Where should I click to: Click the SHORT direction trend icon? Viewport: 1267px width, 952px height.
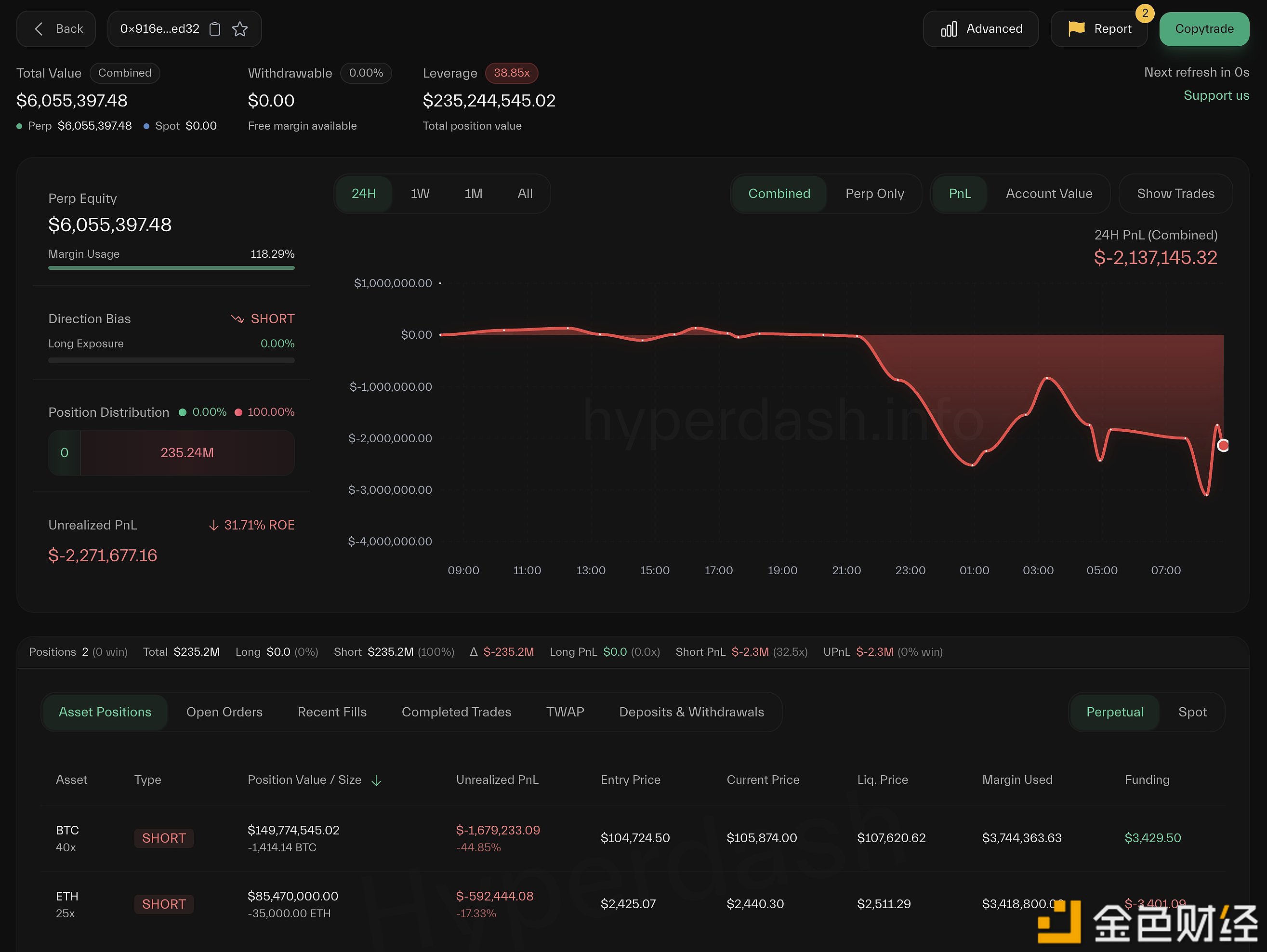237,319
